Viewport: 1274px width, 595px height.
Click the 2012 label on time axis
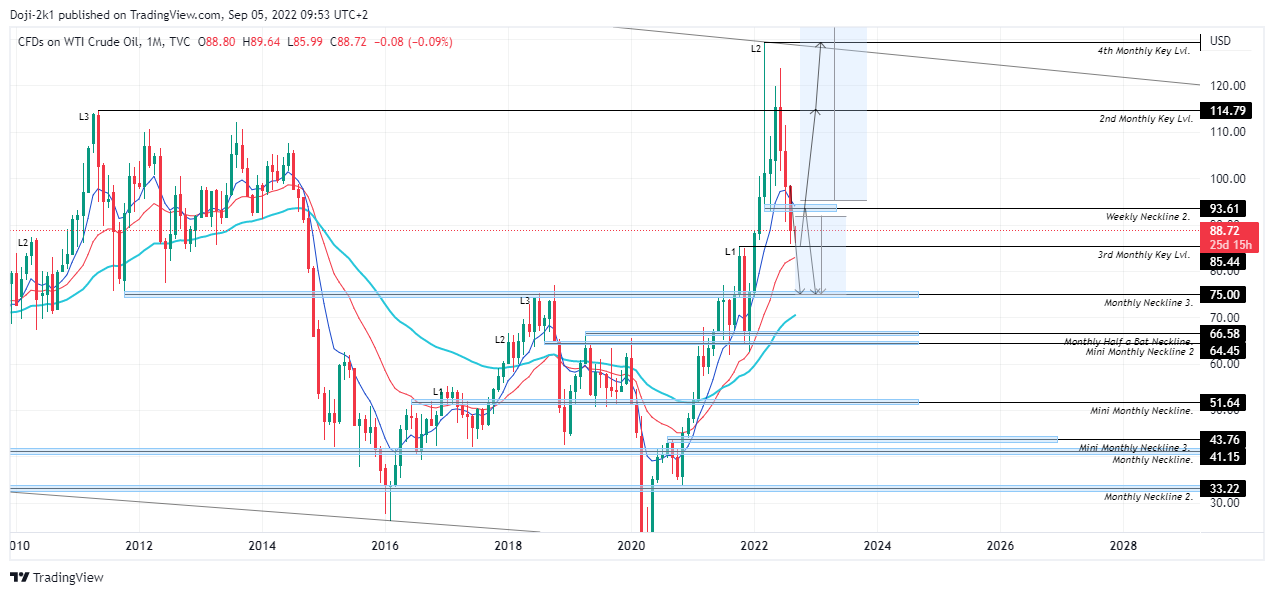[x=139, y=546]
